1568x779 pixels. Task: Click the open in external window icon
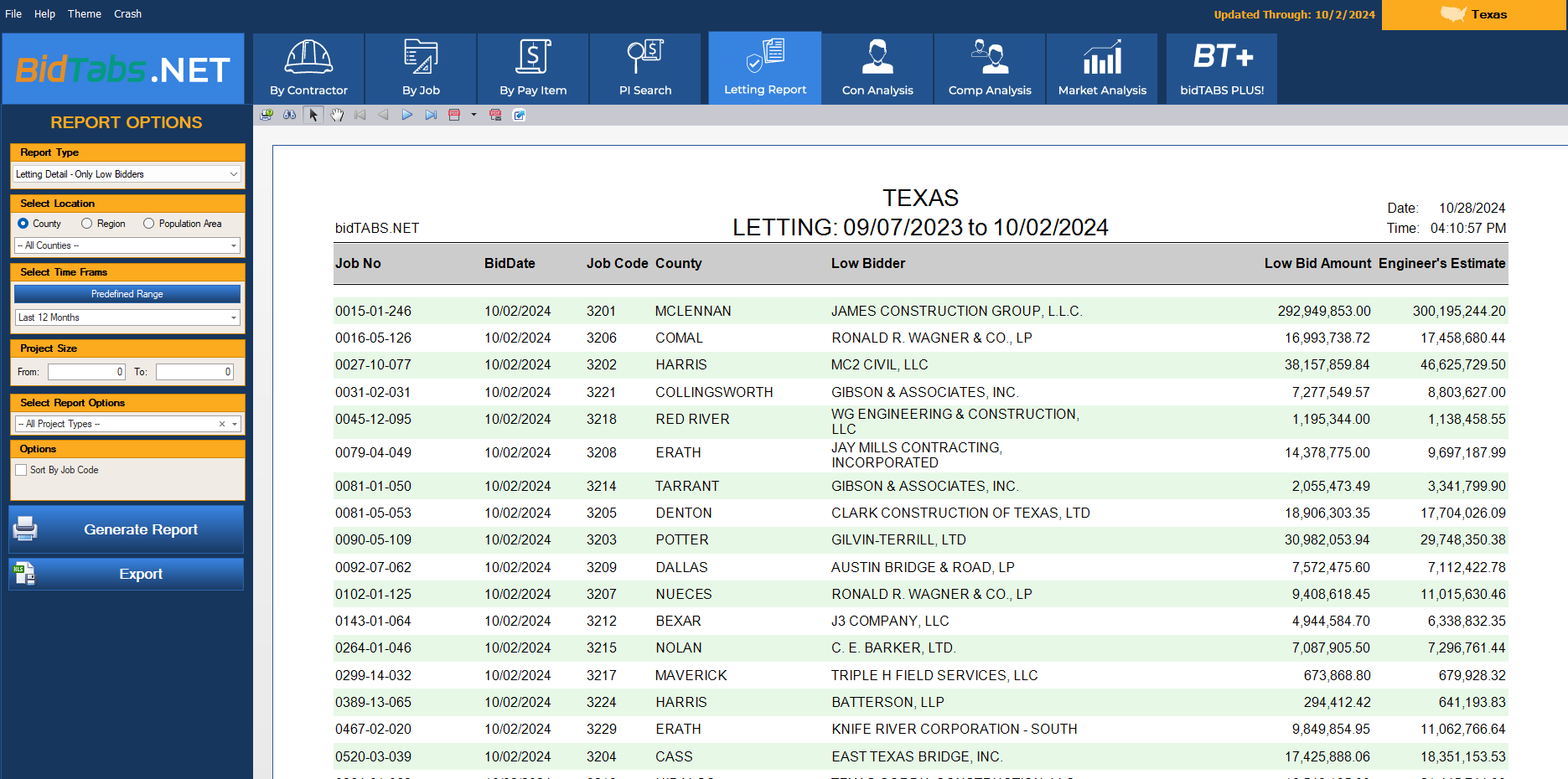point(520,116)
